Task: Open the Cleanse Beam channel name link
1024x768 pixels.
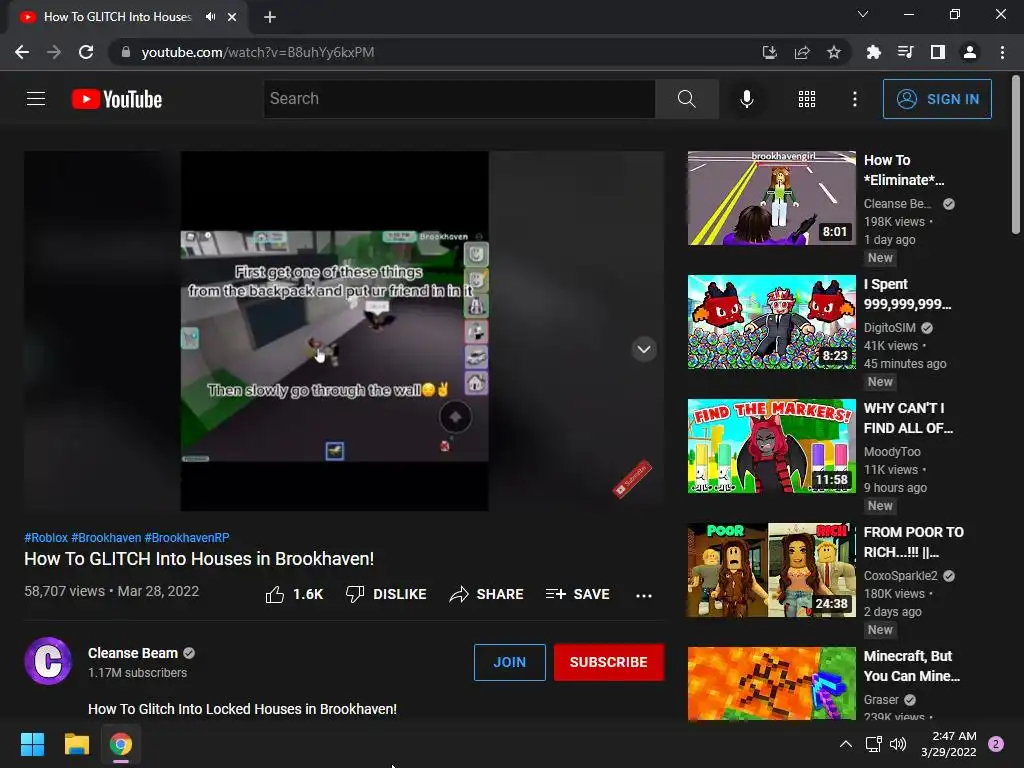Action: click(133, 653)
